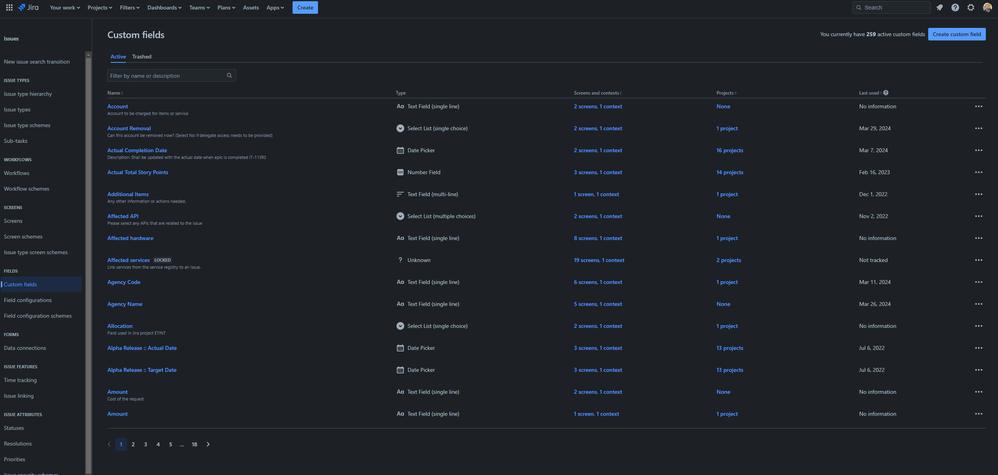Open more actions for Affected API
Screen dimensions: 998x475
coord(978,216)
